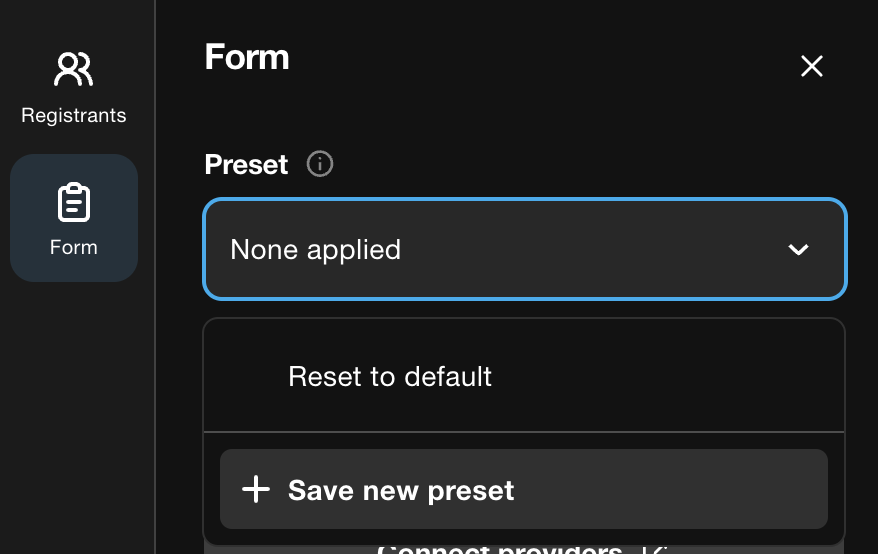The height and width of the screenshot is (554, 878).
Task: Click the Preset section heading
Action: [246, 165]
